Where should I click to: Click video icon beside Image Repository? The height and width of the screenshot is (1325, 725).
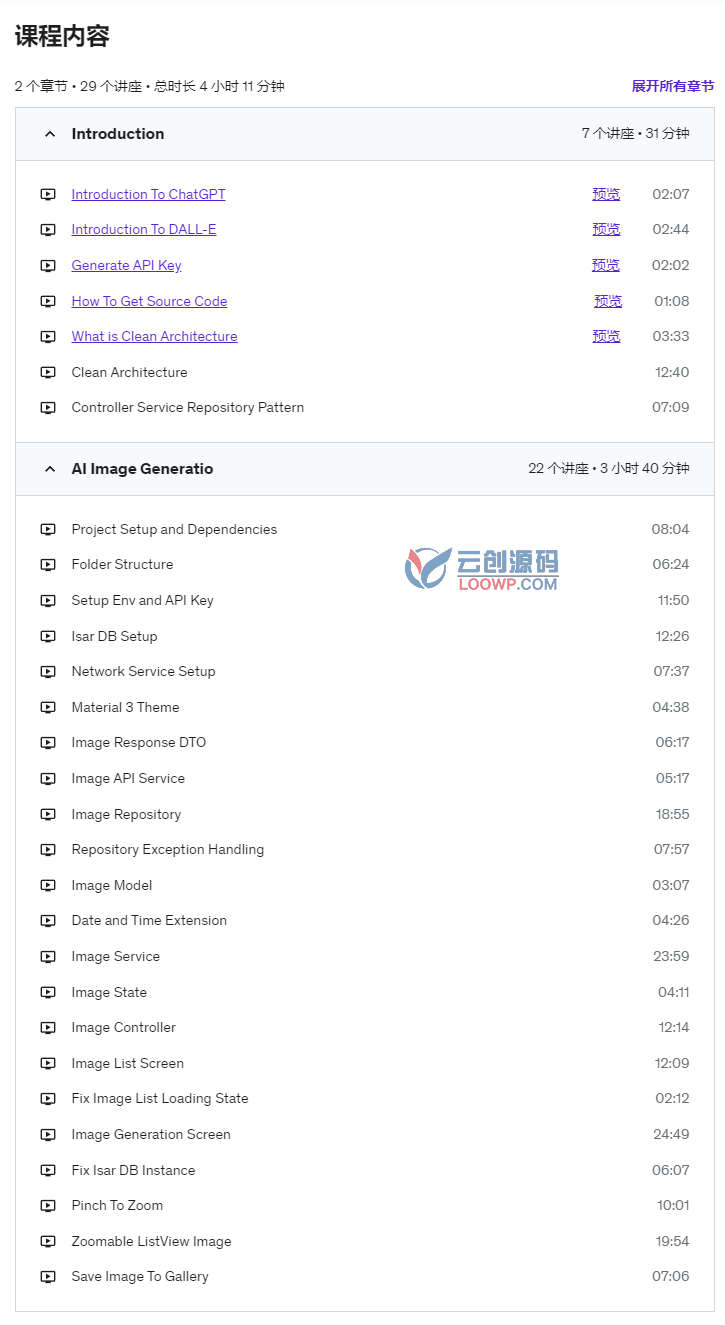point(48,815)
